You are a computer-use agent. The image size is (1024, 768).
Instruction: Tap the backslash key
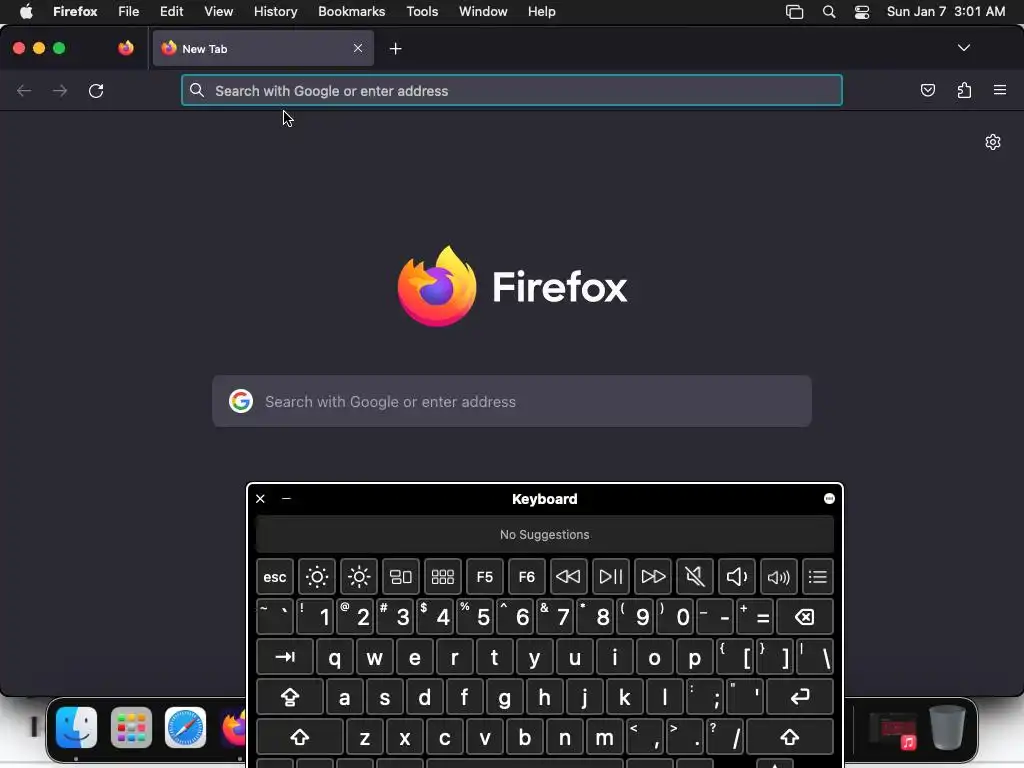click(x=815, y=656)
